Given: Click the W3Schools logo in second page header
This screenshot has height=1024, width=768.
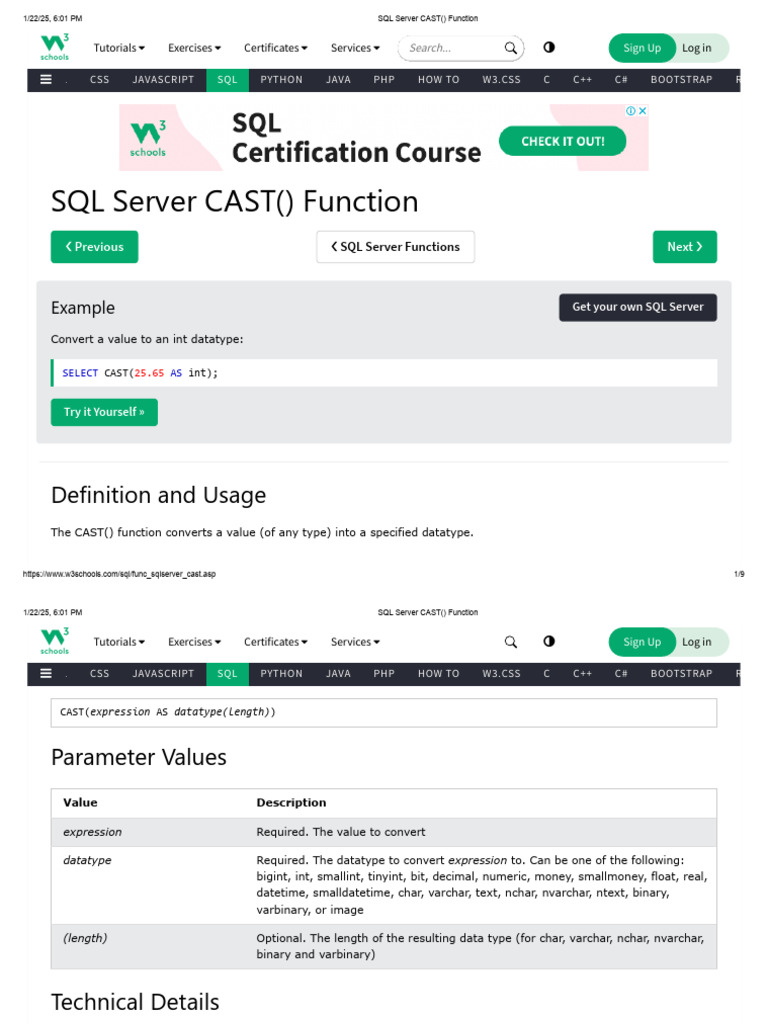Looking at the screenshot, I should [x=55, y=641].
